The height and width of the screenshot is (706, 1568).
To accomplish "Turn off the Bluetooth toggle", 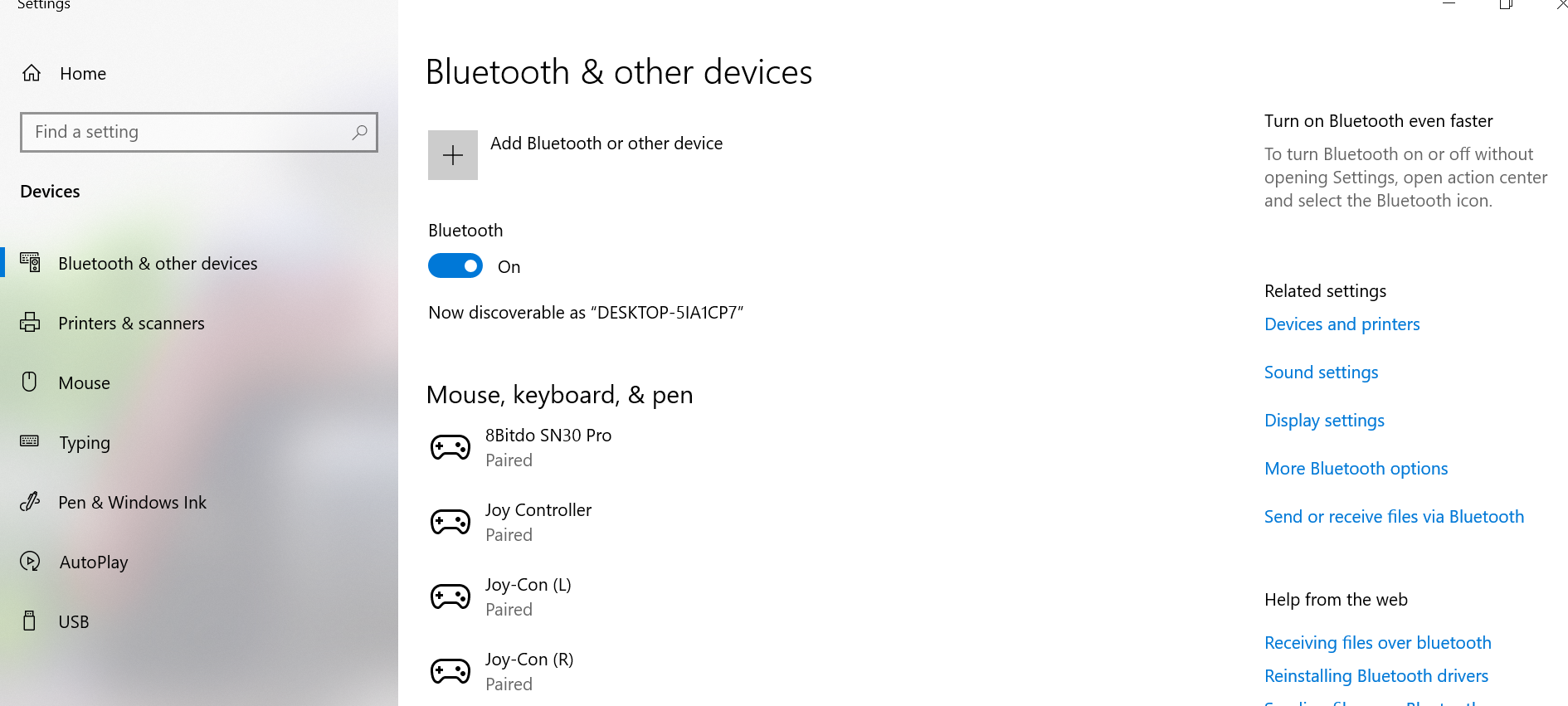I will tap(455, 265).
